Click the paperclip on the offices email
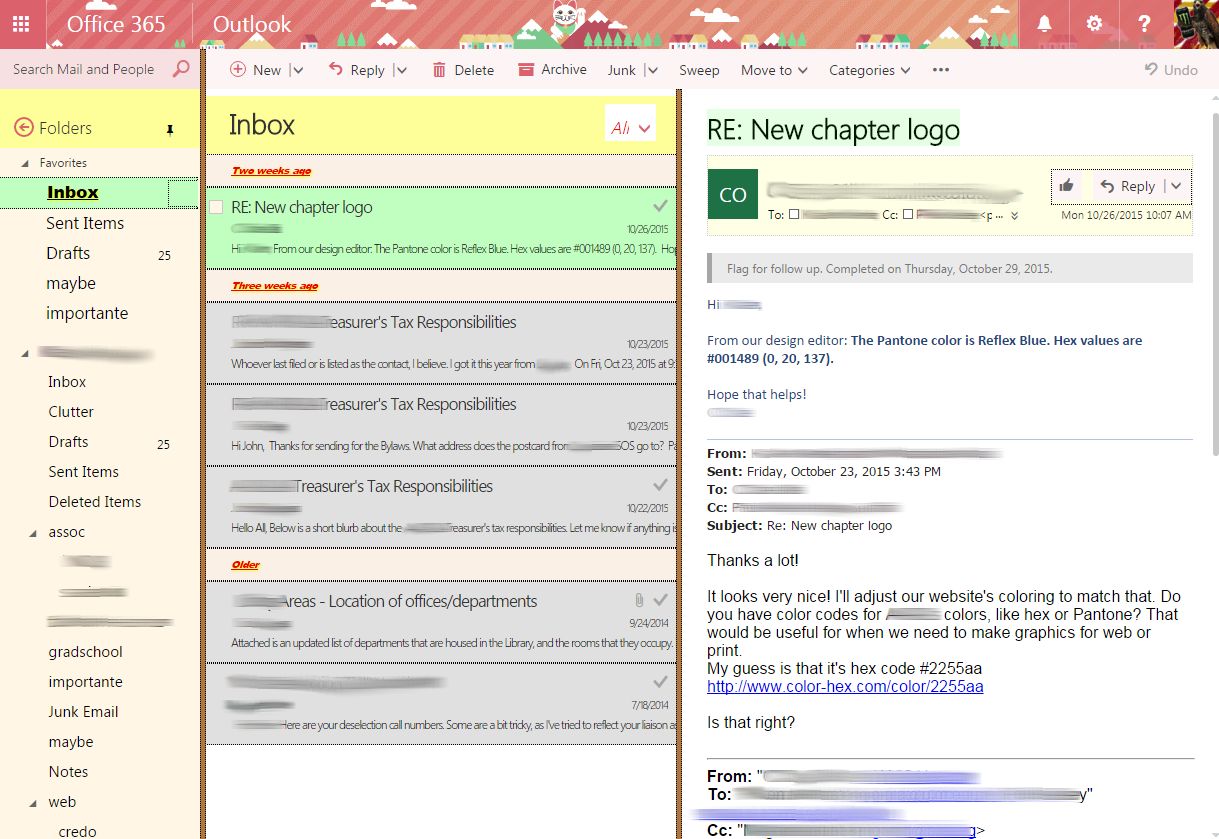 click(641, 600)
